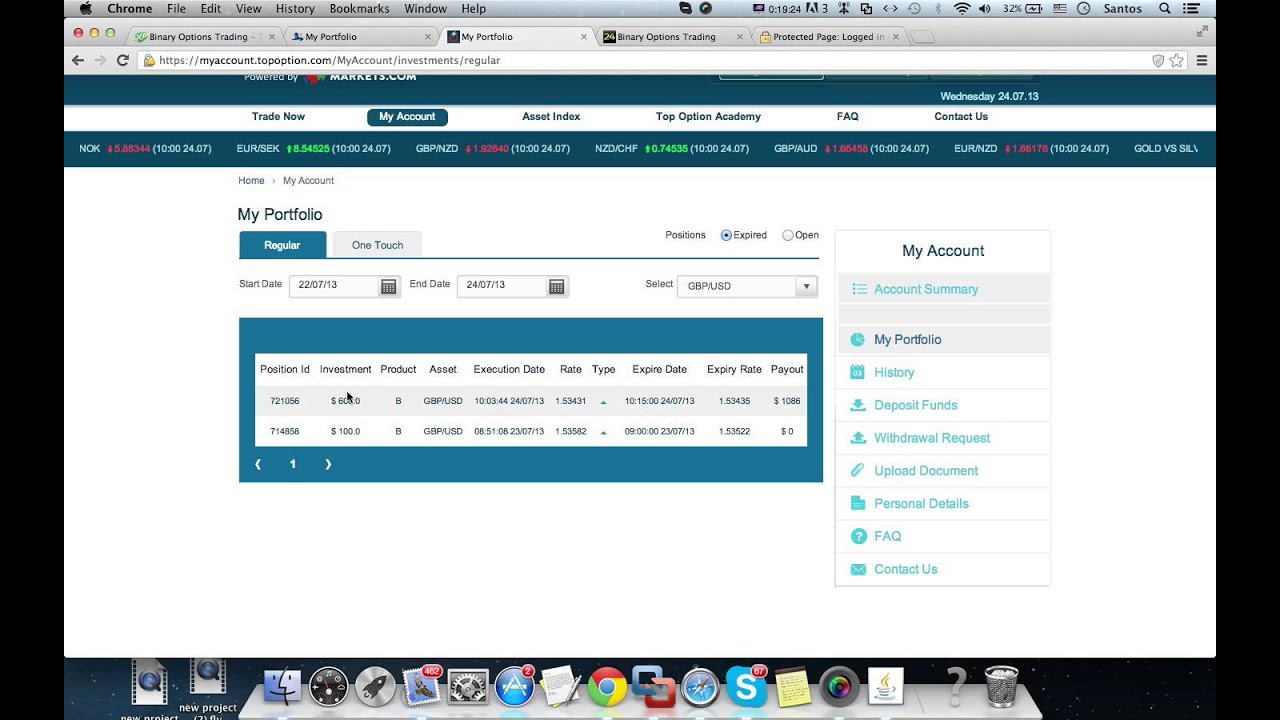Screen dimensions: 1280x720
Task: Click the $ 100.0 investment value
Action: pyautogui.click(x=345, y=432)
